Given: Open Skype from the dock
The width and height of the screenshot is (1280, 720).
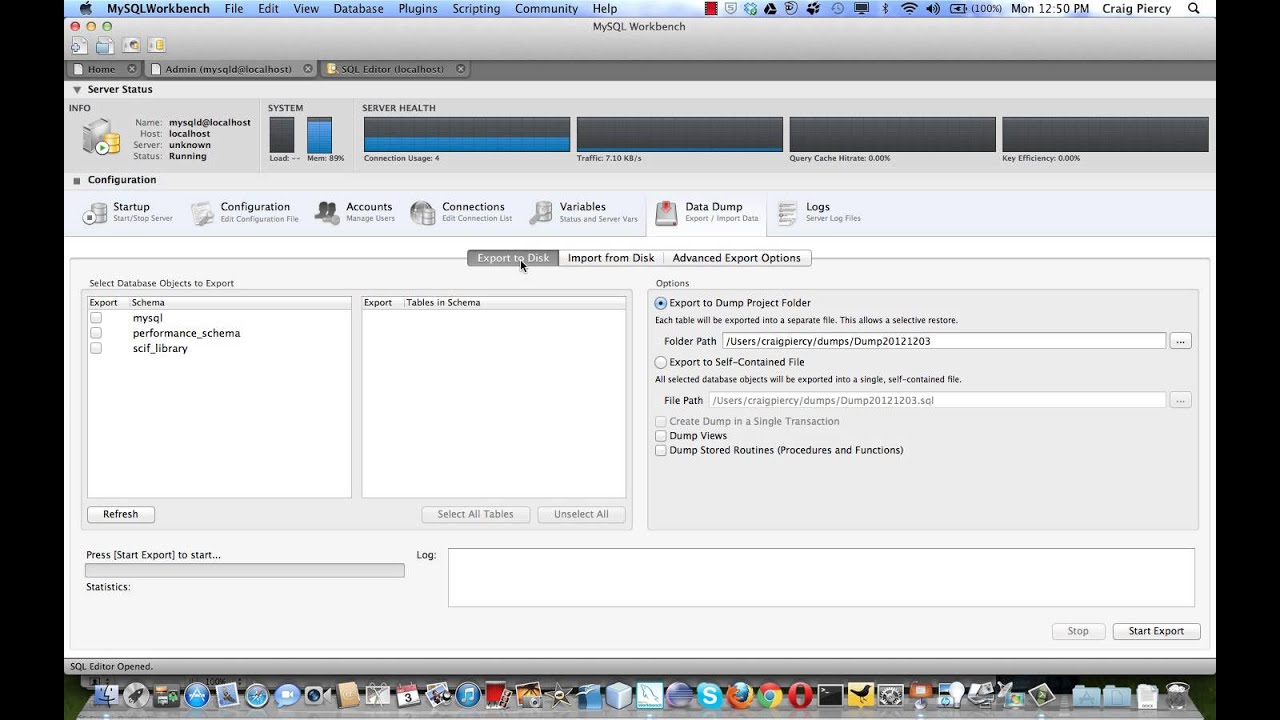Looking at the screenshot, I should 710,695.
